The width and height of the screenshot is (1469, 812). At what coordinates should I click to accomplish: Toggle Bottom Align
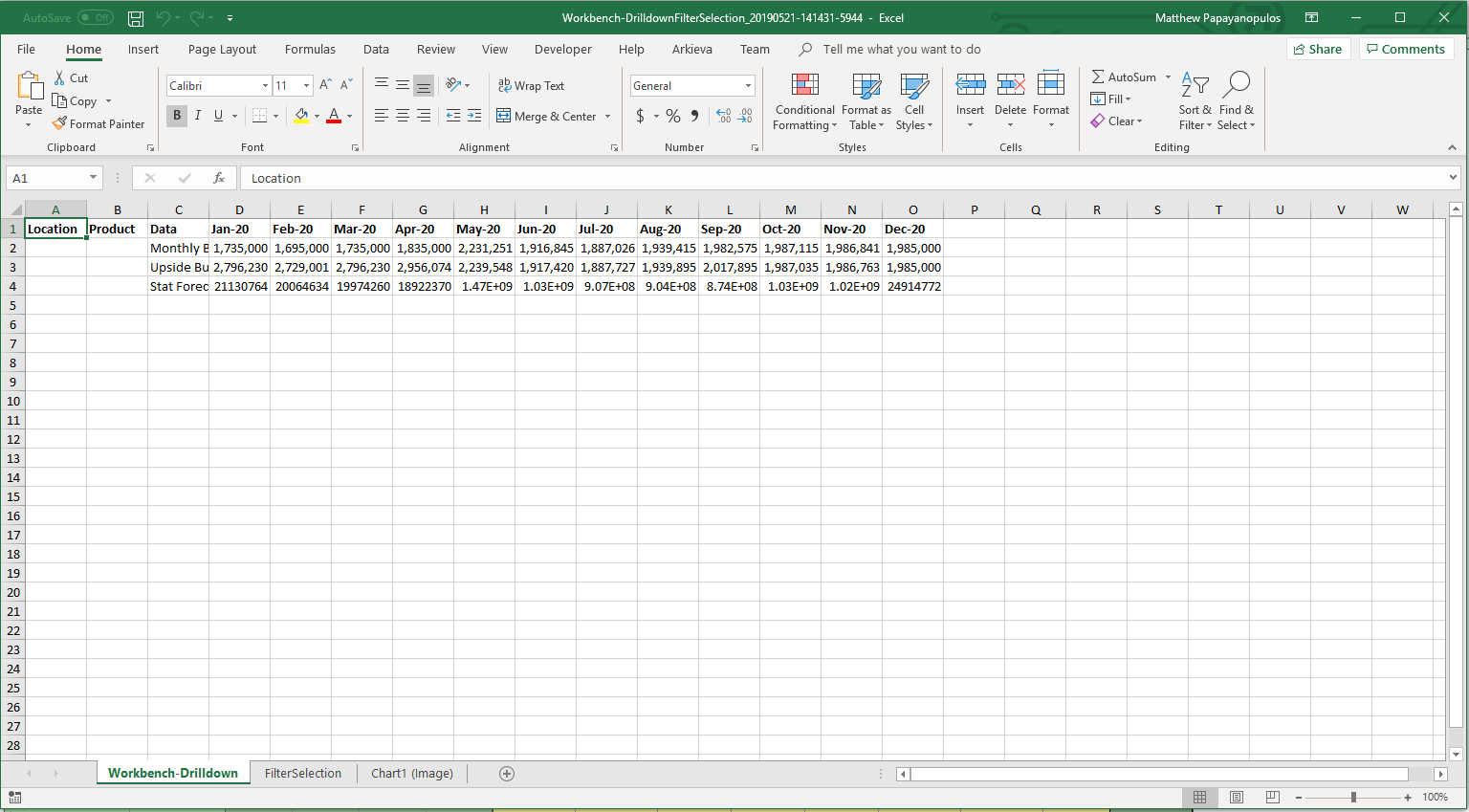pyautogui.click(x=424, y=85)
